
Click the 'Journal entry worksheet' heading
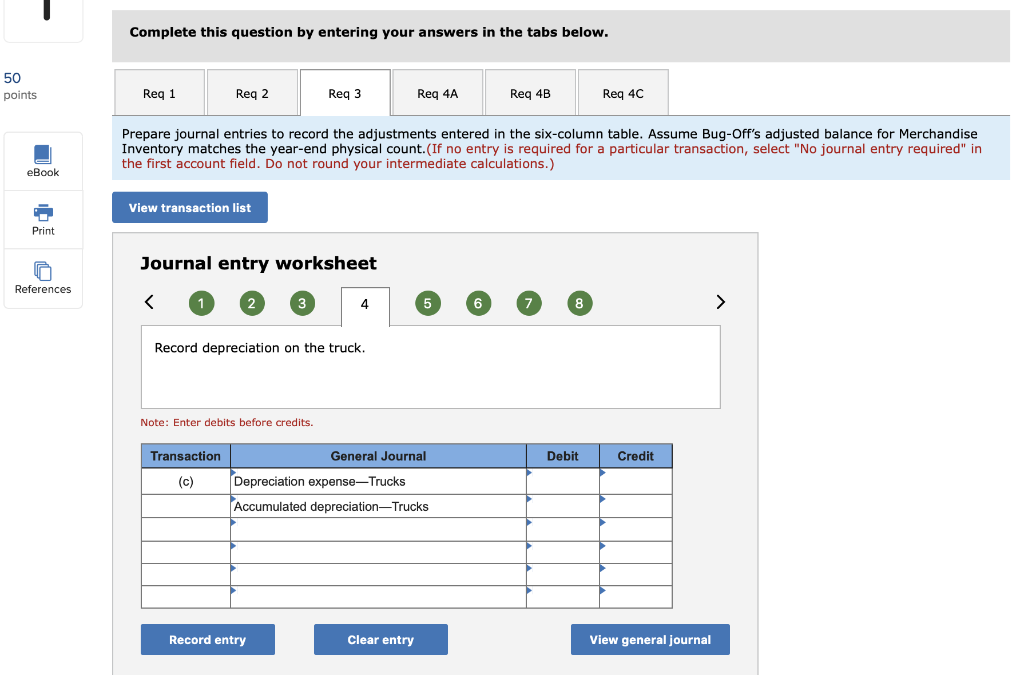[259, 263]
